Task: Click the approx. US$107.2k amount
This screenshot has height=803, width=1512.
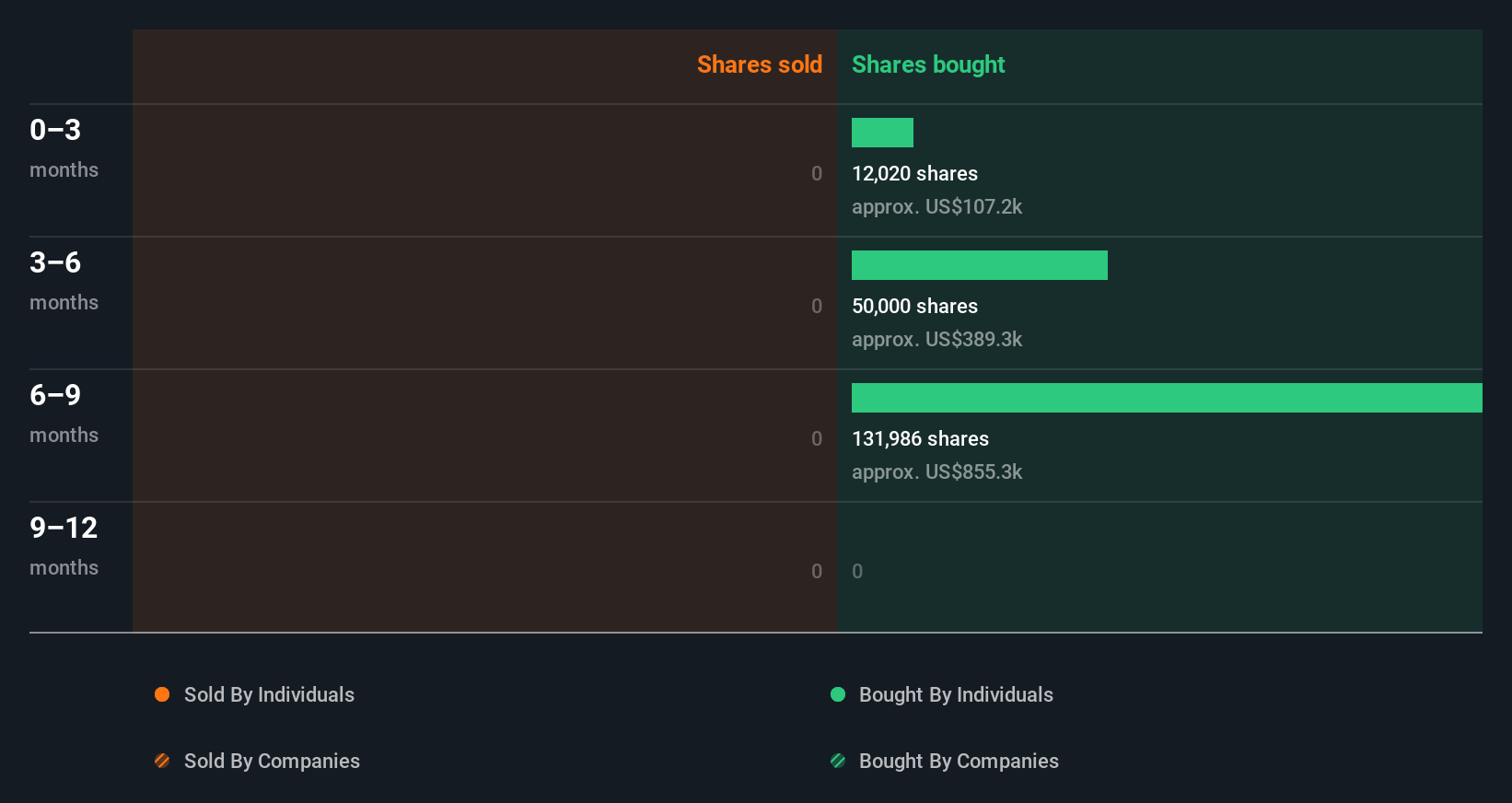Action: click(936, 206)
